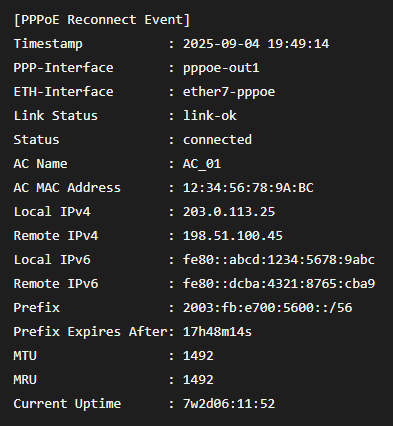Click the AC MAC Address label
The height and width of the screenshot is (426, 393).
(x=67, y=188)
